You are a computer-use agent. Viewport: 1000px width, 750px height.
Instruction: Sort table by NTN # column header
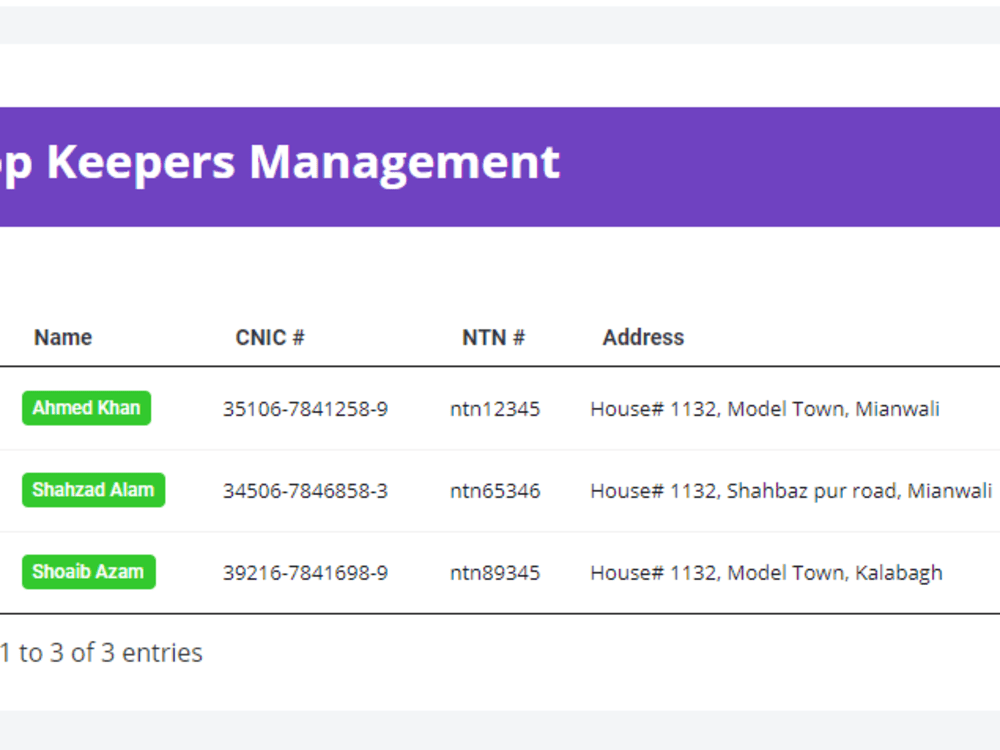(493, 337)
